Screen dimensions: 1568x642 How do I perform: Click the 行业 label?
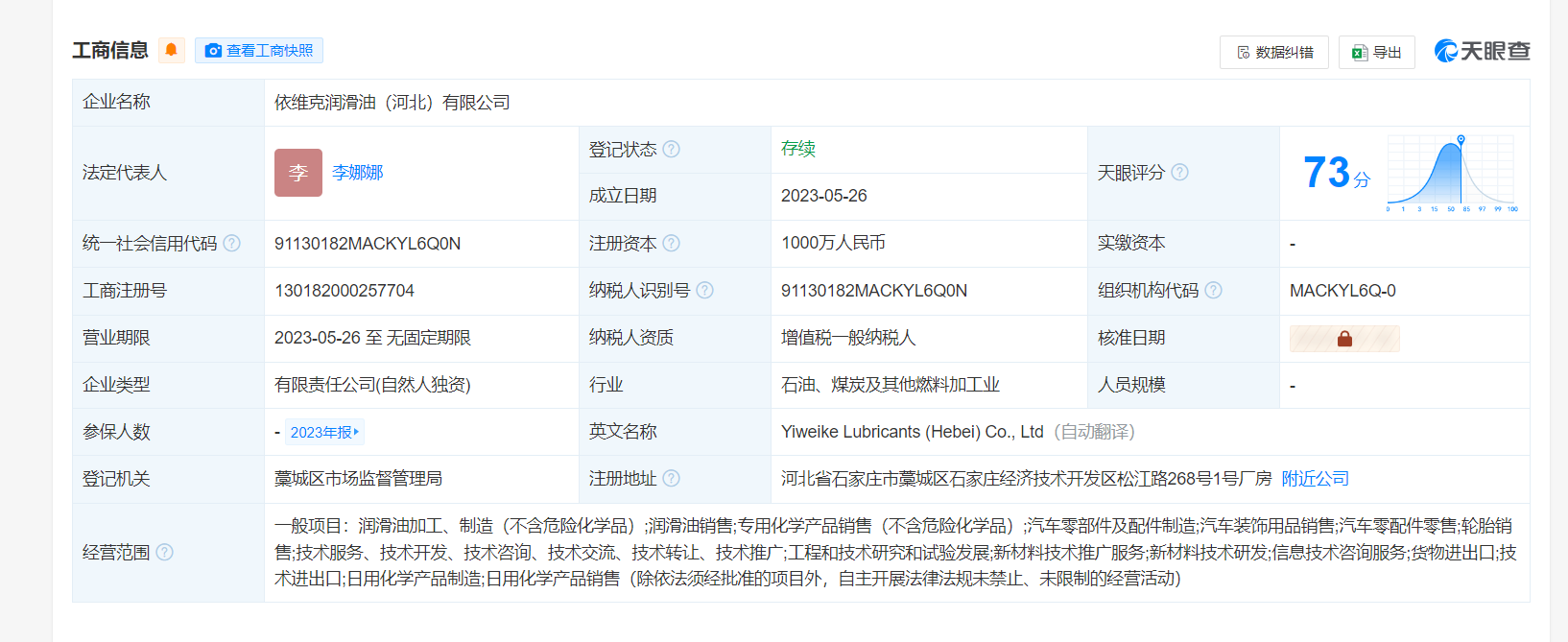point(606,385)
